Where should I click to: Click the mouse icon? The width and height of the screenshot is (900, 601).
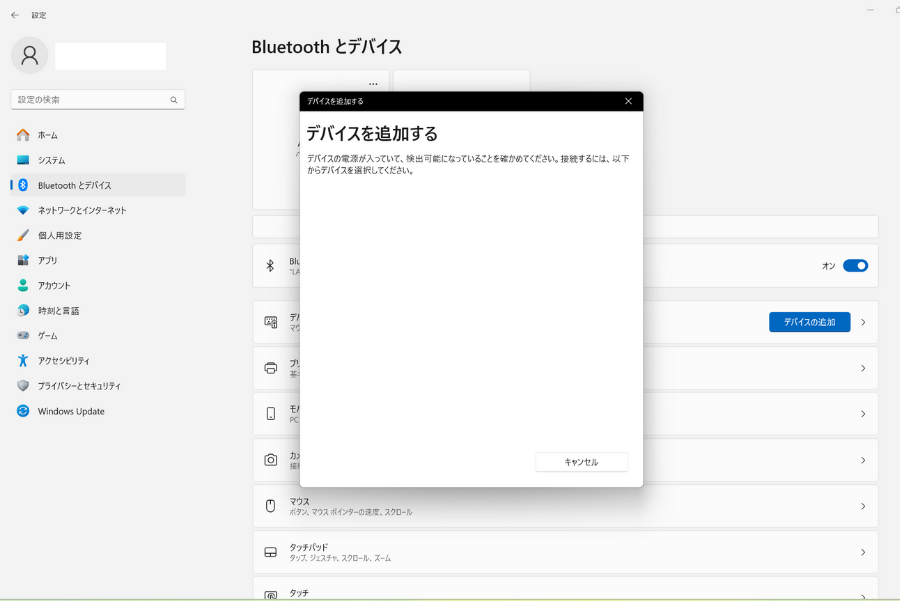[270, 506]
